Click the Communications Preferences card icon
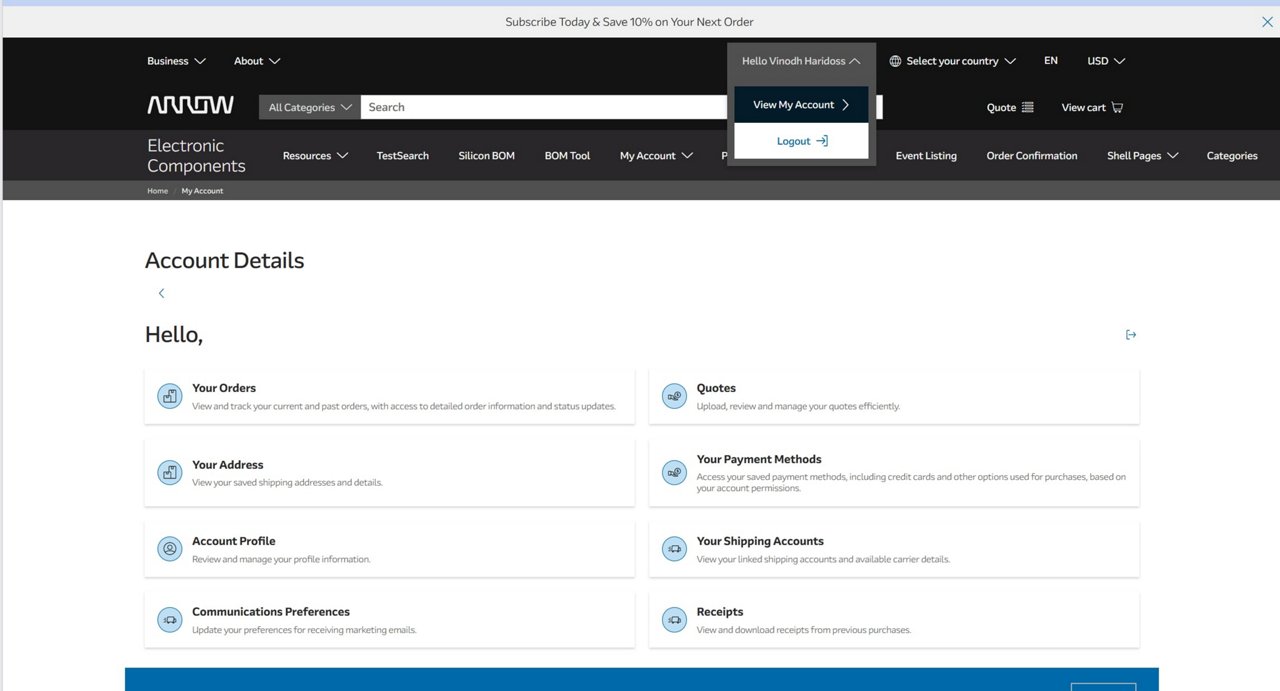 point(170,620)
